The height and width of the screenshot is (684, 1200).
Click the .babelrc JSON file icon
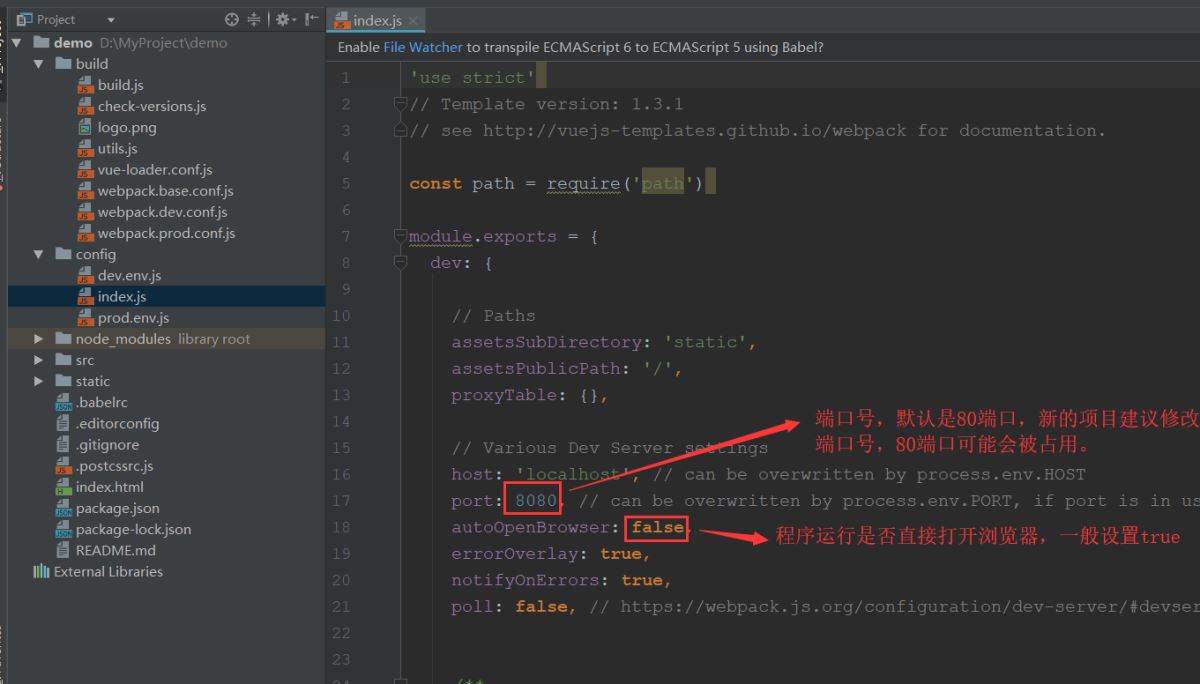coord(64,402)
